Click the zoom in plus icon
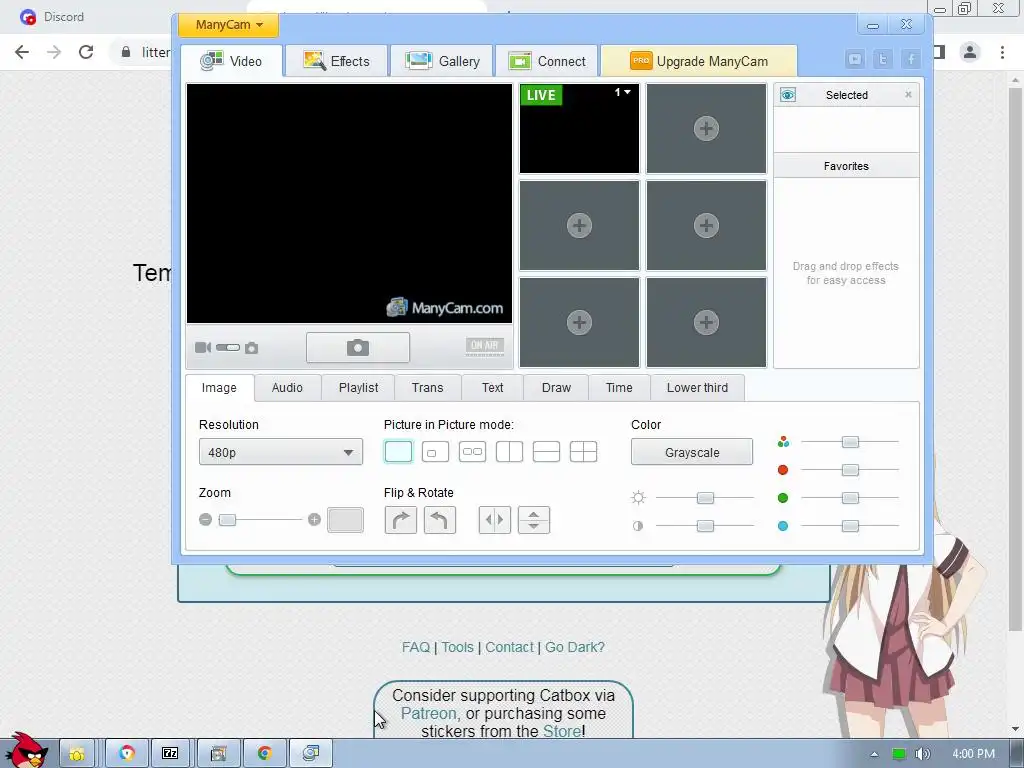Viewport: 1024px width, 768px height. [x=314, y=520]
